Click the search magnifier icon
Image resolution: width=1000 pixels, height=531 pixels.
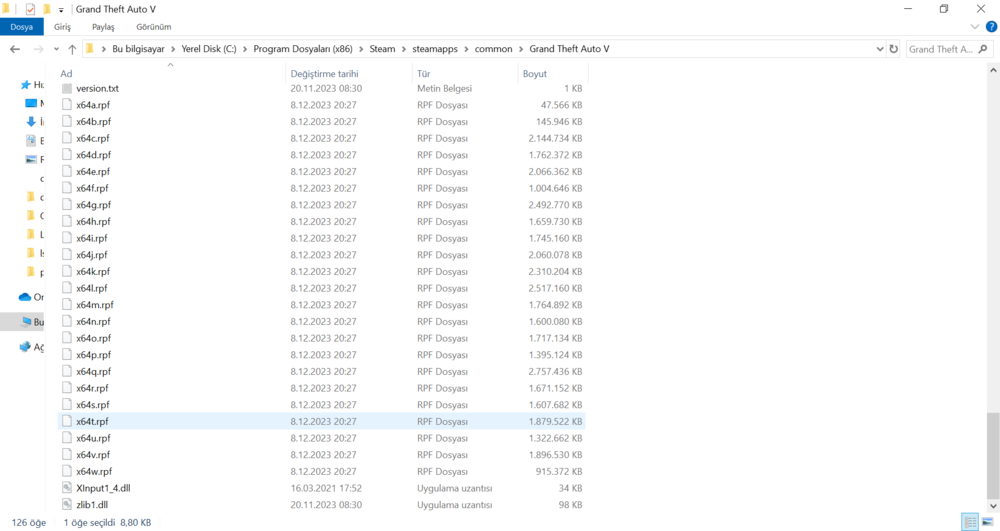click(983, 49)
